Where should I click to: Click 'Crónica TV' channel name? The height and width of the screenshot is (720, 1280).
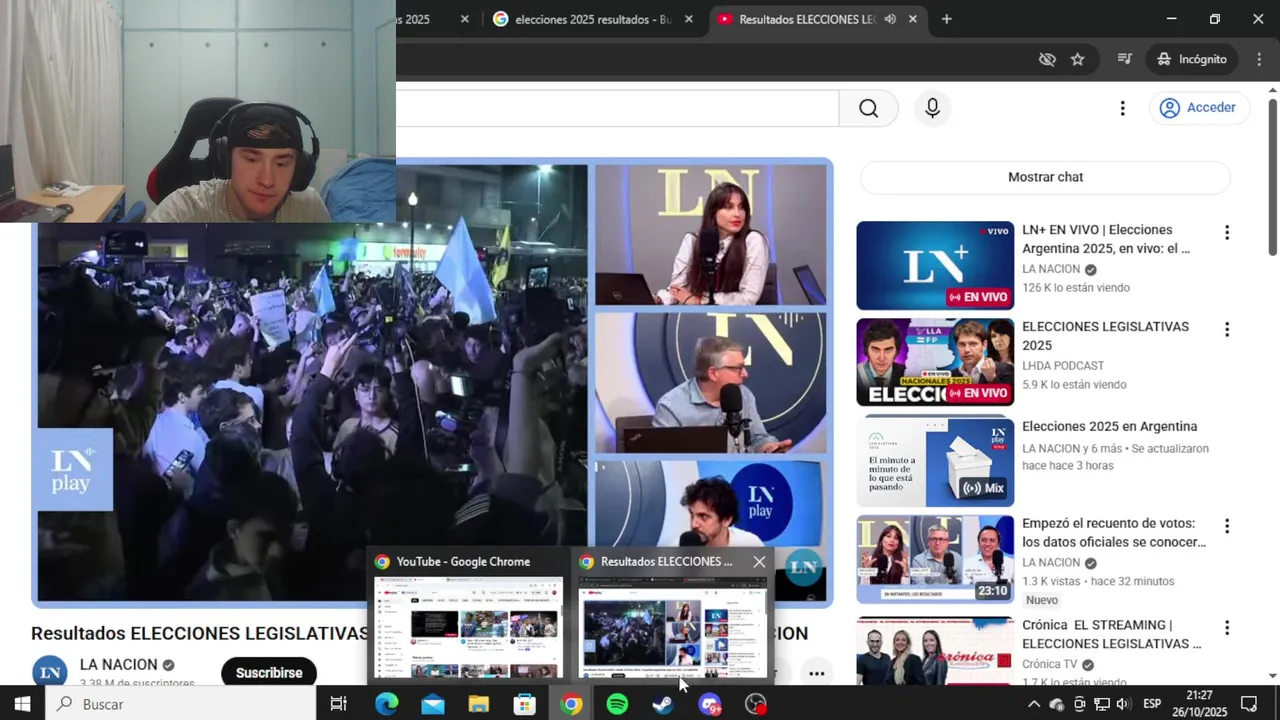pyautogui.click(x=1049, y=664)
